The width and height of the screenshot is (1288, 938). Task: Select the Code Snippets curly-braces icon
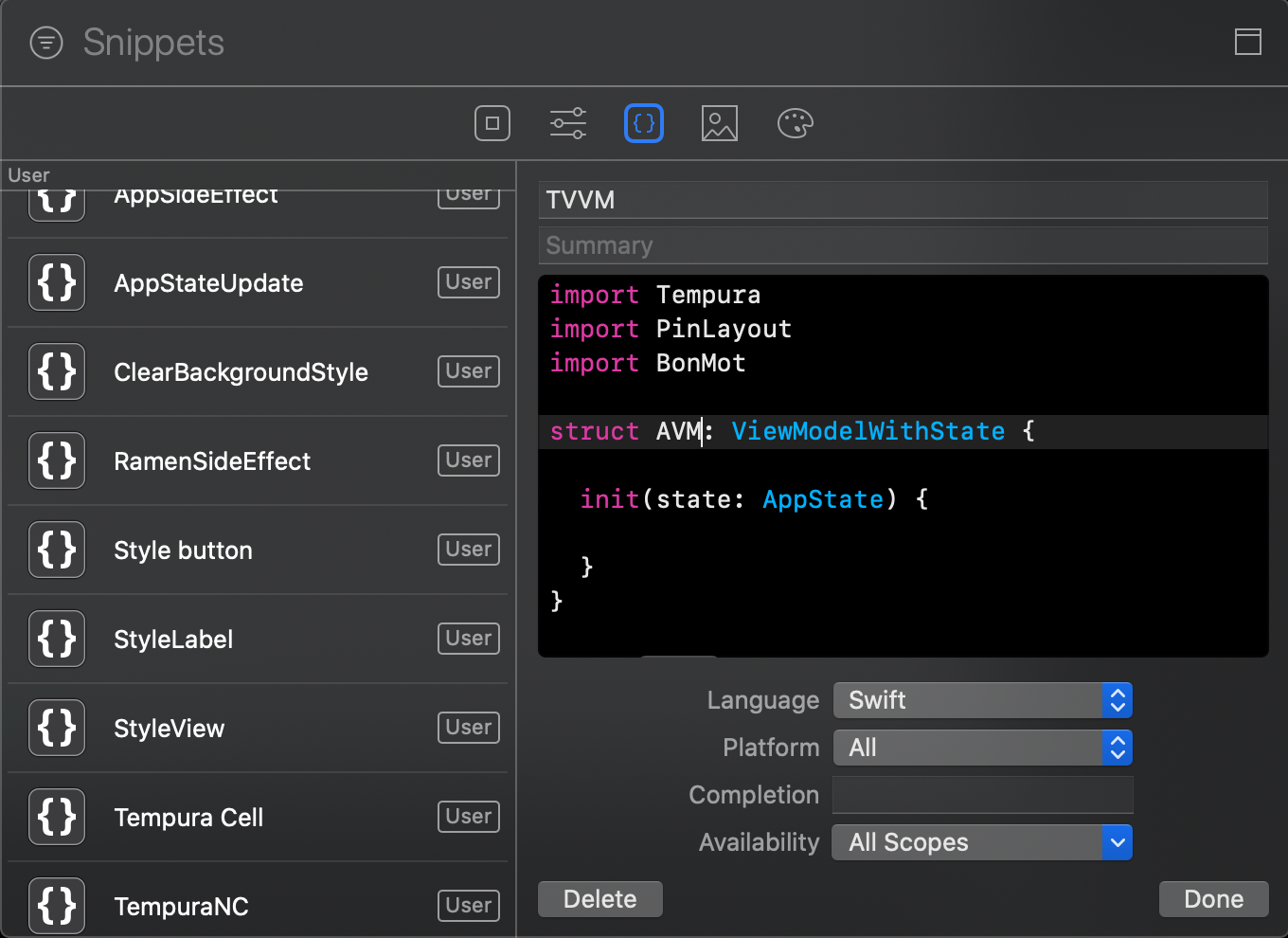644,123
